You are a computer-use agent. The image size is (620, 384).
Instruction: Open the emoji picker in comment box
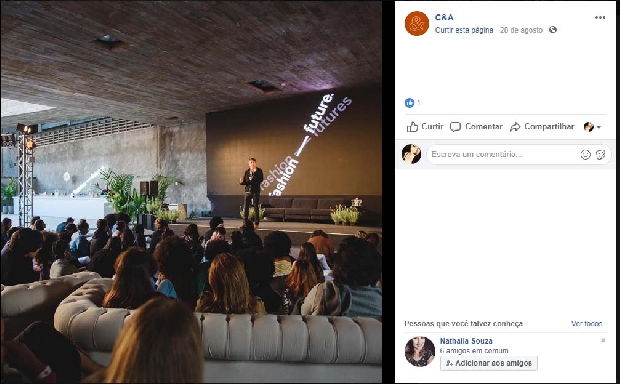(585, 155)
